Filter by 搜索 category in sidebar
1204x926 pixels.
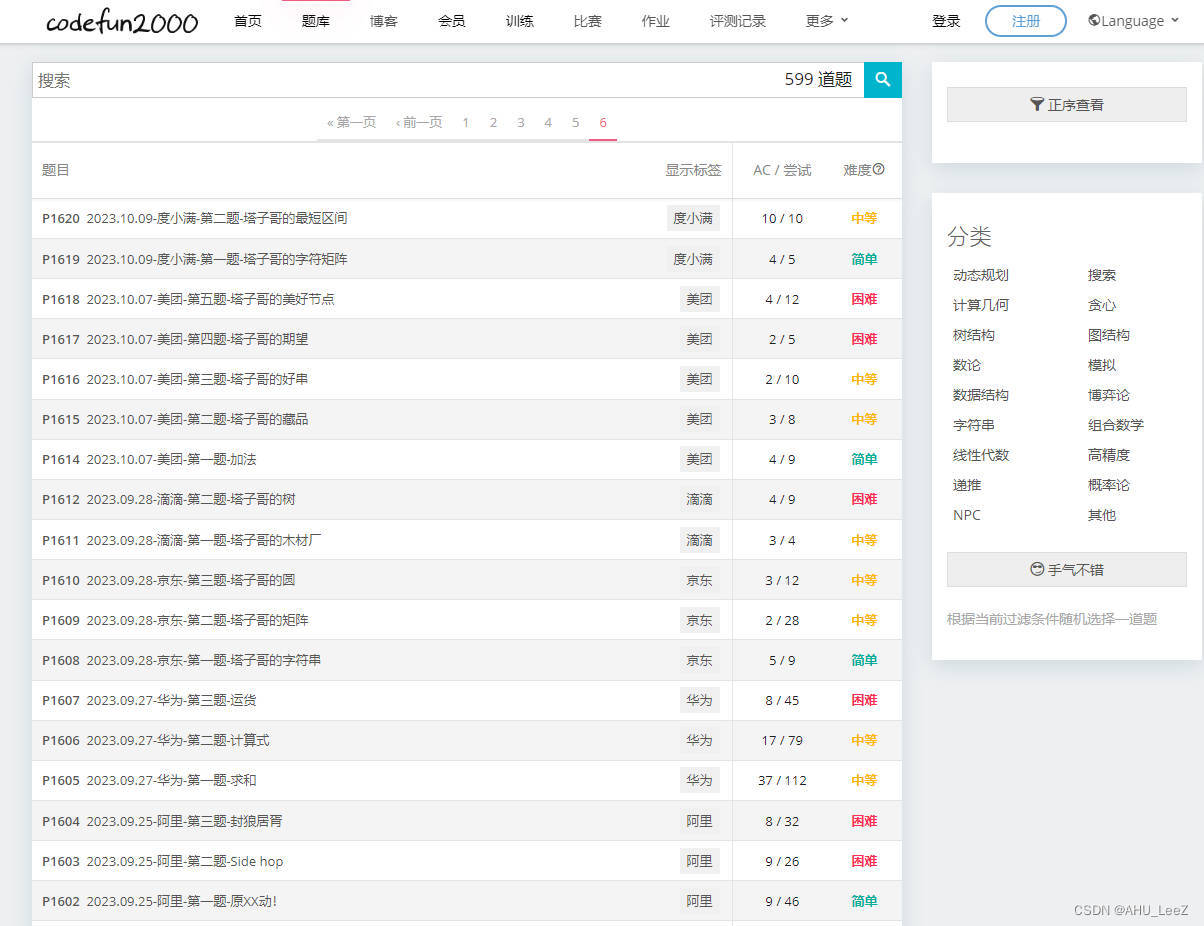pyautogui.click(x=1102, y=275)
